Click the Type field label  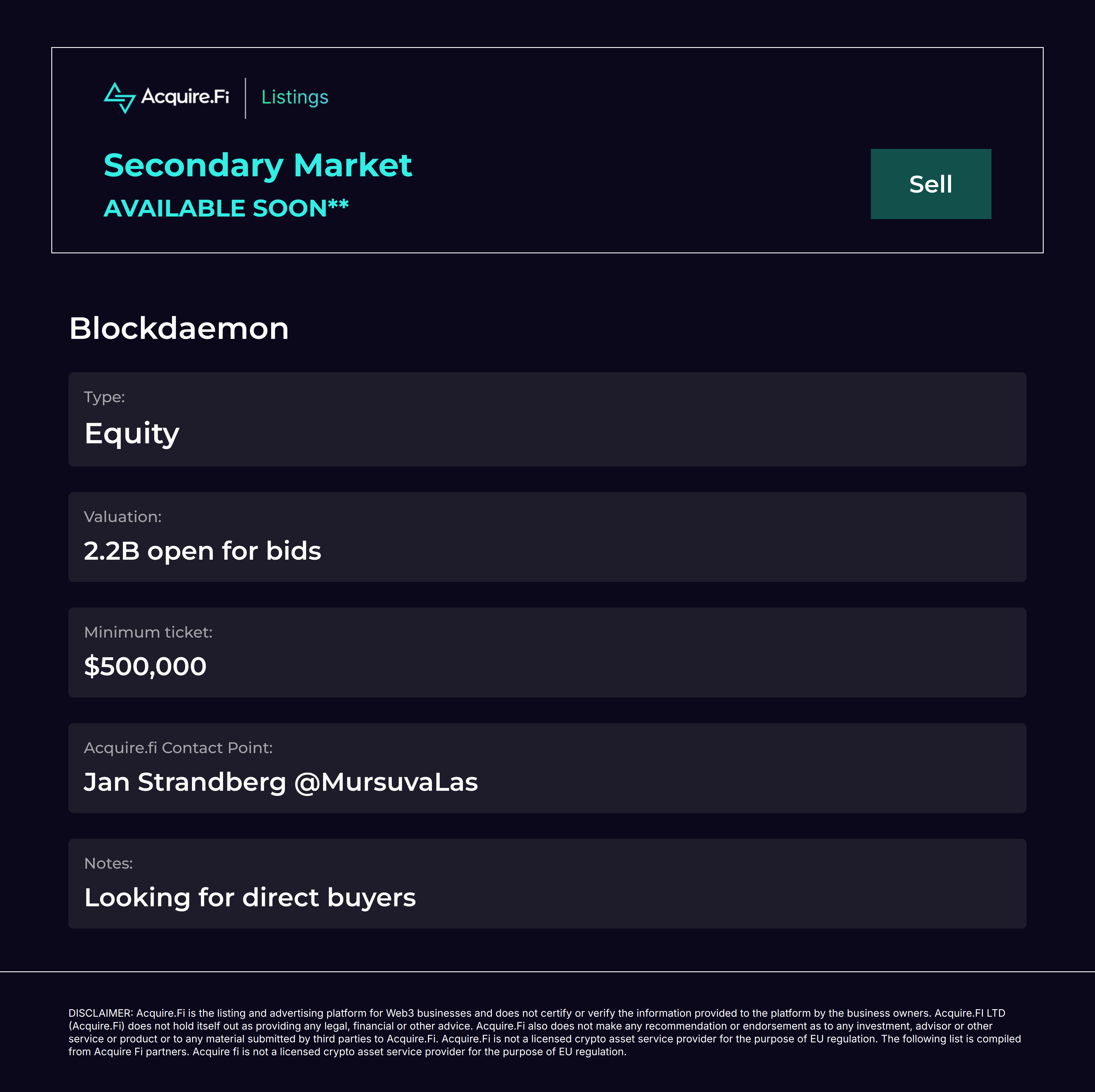point(104,397)
